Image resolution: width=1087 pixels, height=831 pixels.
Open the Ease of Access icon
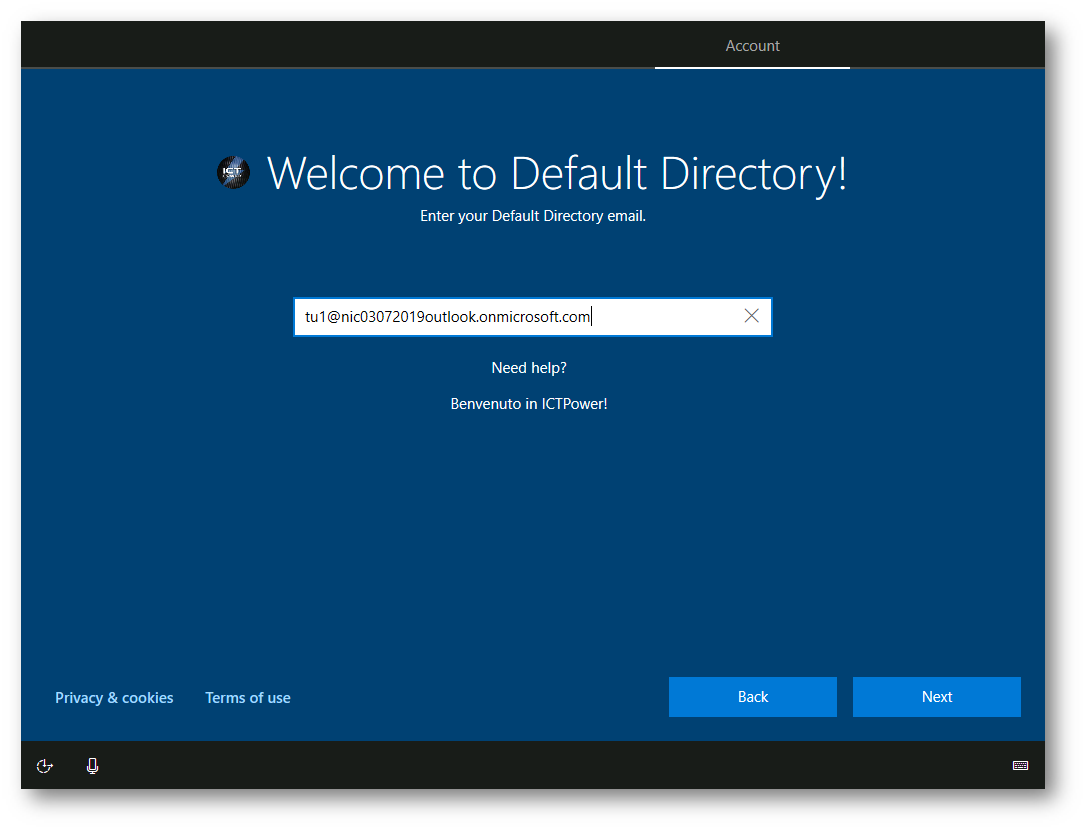[x=44, y=766]
